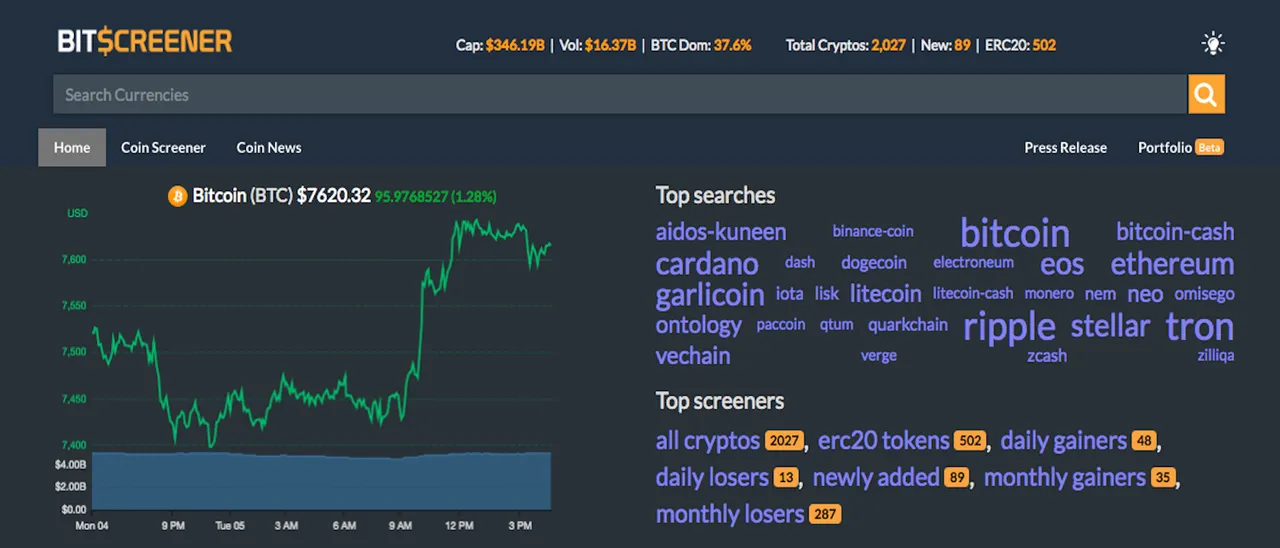The width and height of the screenshot is (1280, 548).
Task: Open garlicoin from the tag cloud
Action: 710,295
